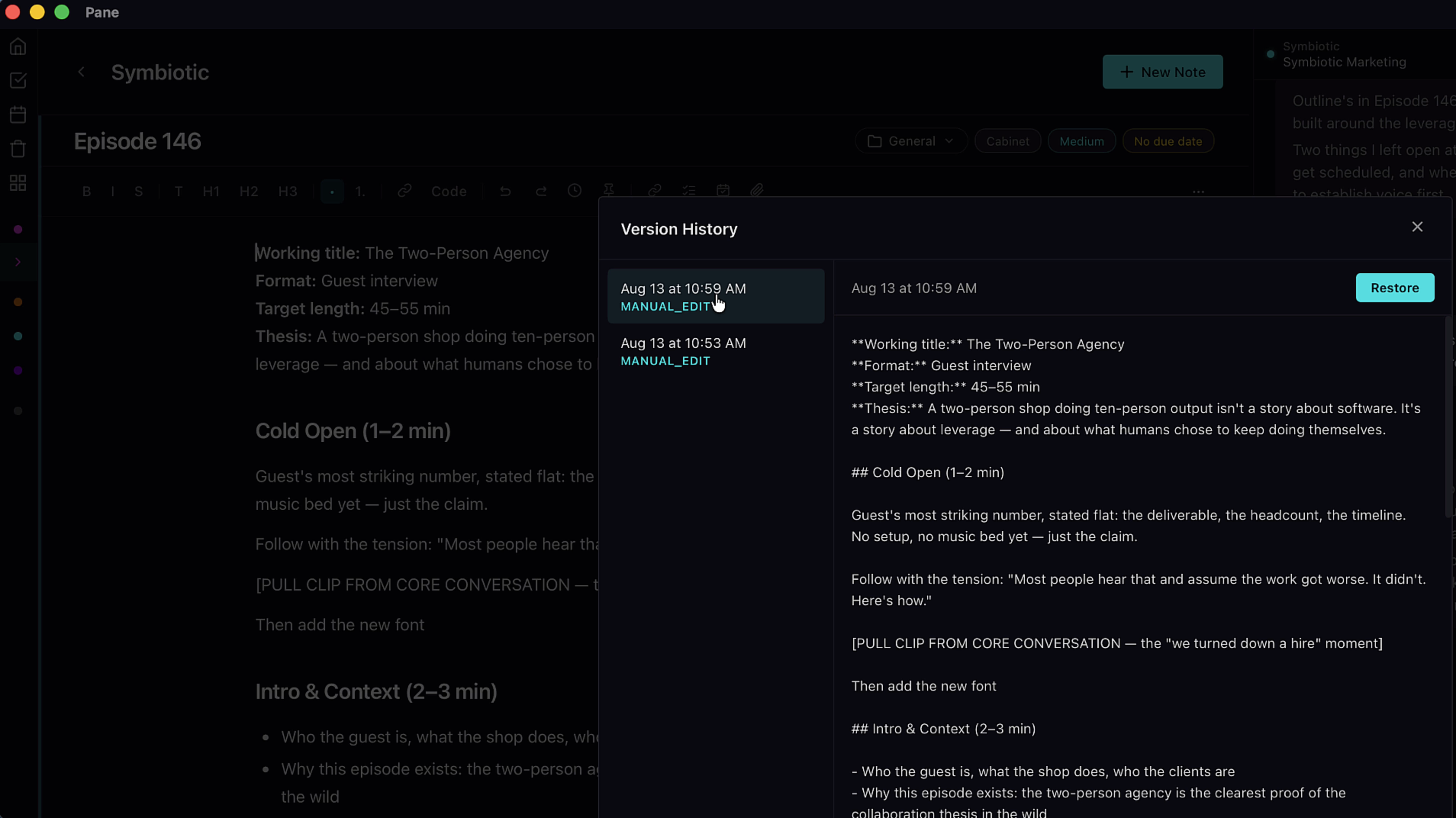Click the checklist icon in toolbar

pos(689,190)
